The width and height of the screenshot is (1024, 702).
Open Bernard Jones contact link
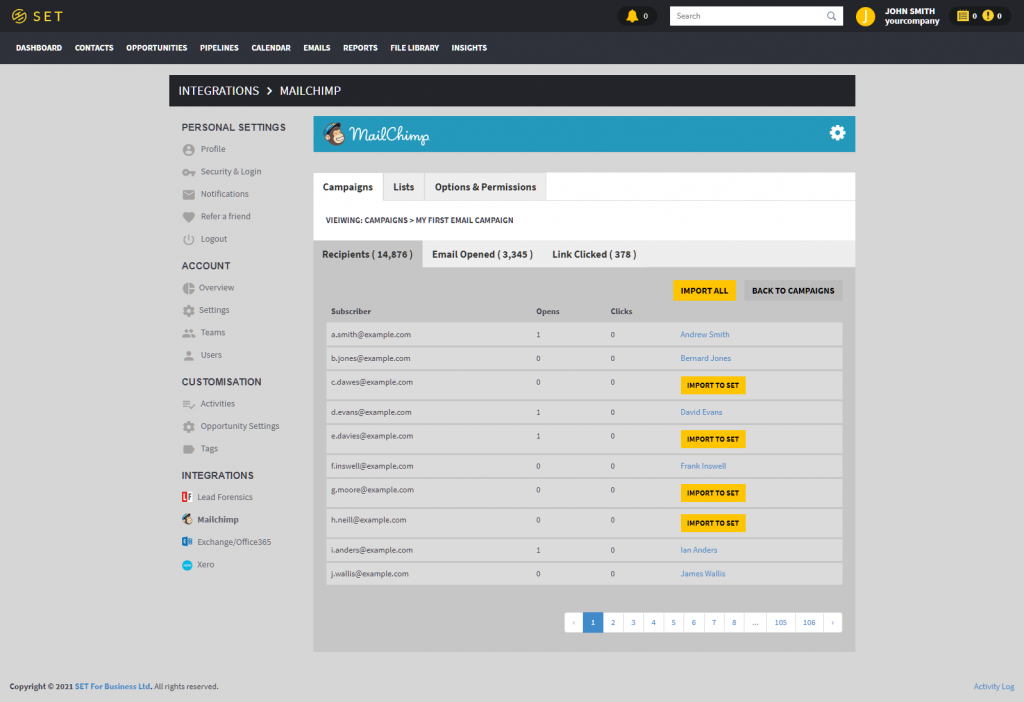point(705,359)
